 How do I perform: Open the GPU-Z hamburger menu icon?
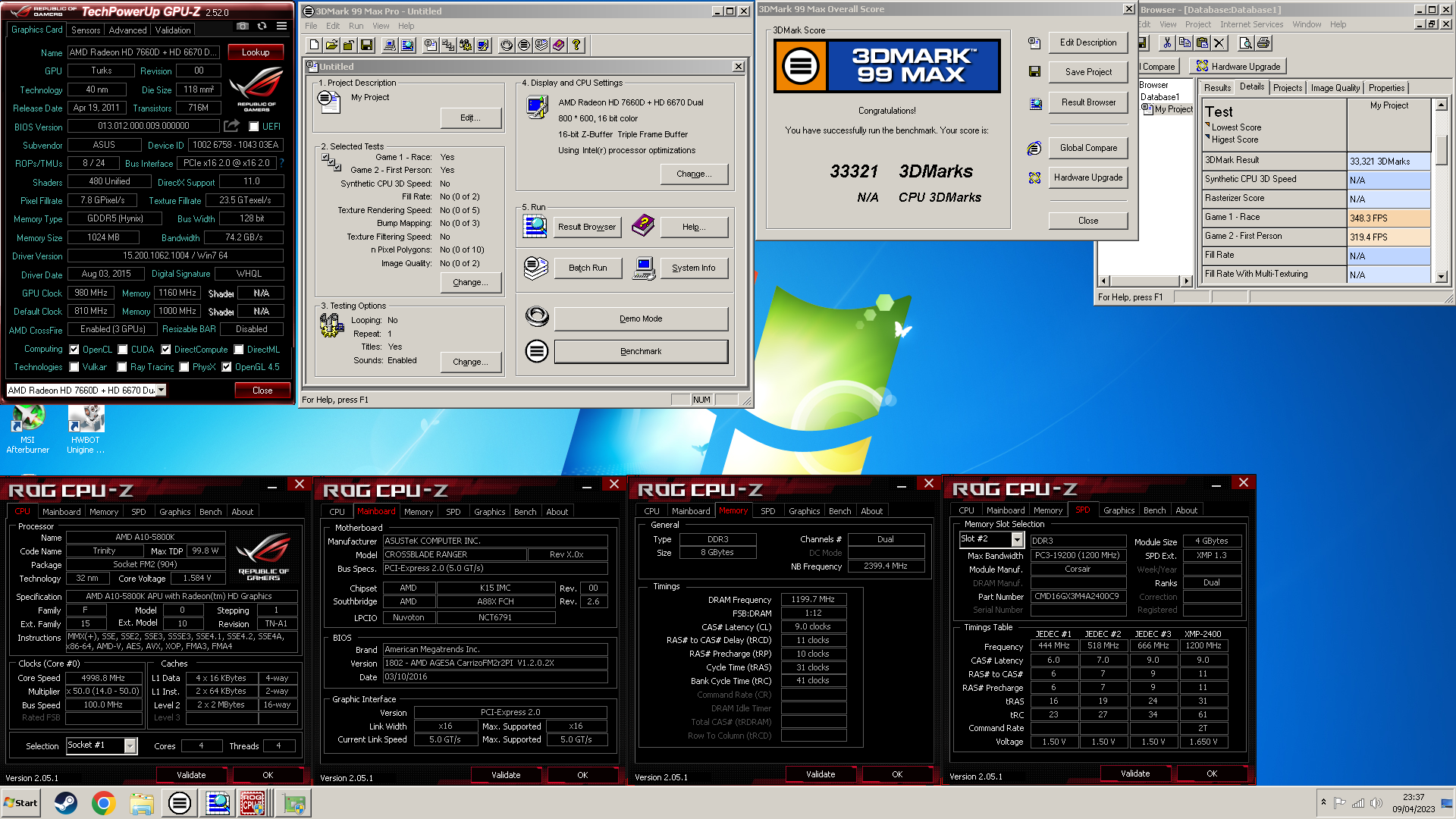[x=281, y=27]
